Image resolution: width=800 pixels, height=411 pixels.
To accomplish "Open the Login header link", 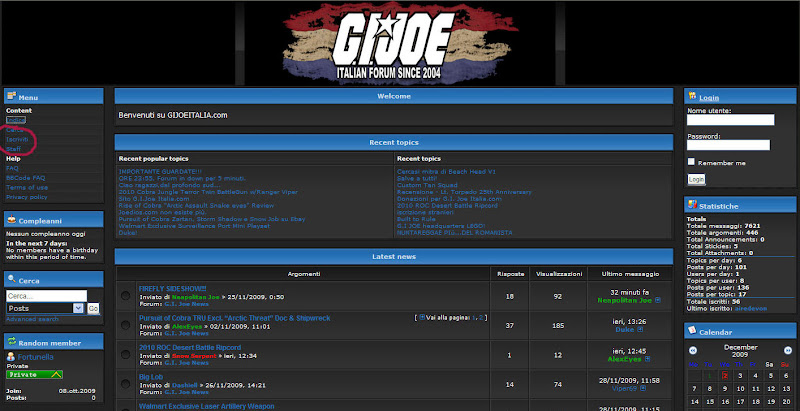I will pos(709,97).
